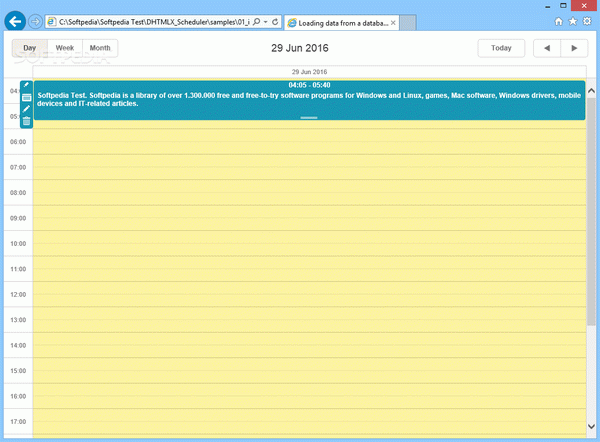Minimize the browser window

pos(548,6)
